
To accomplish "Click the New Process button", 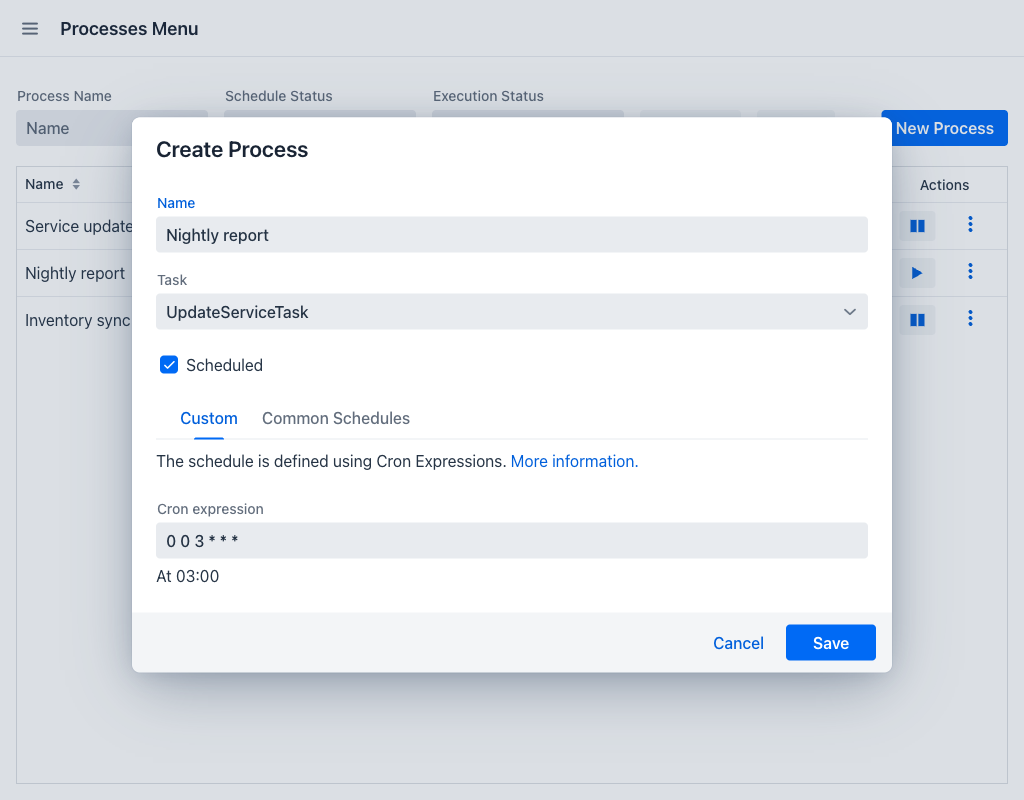I will [944, 128].
